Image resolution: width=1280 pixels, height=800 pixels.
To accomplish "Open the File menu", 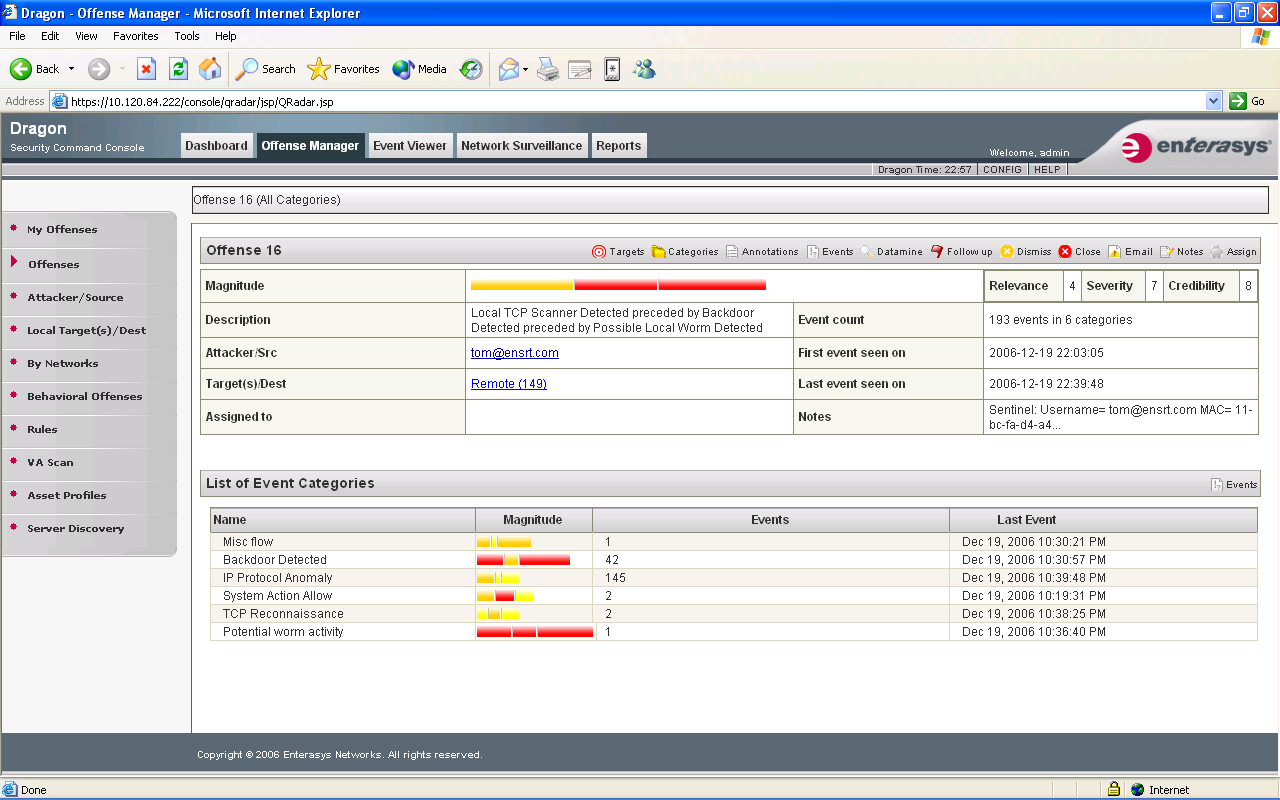I will [x=17, y=36].
